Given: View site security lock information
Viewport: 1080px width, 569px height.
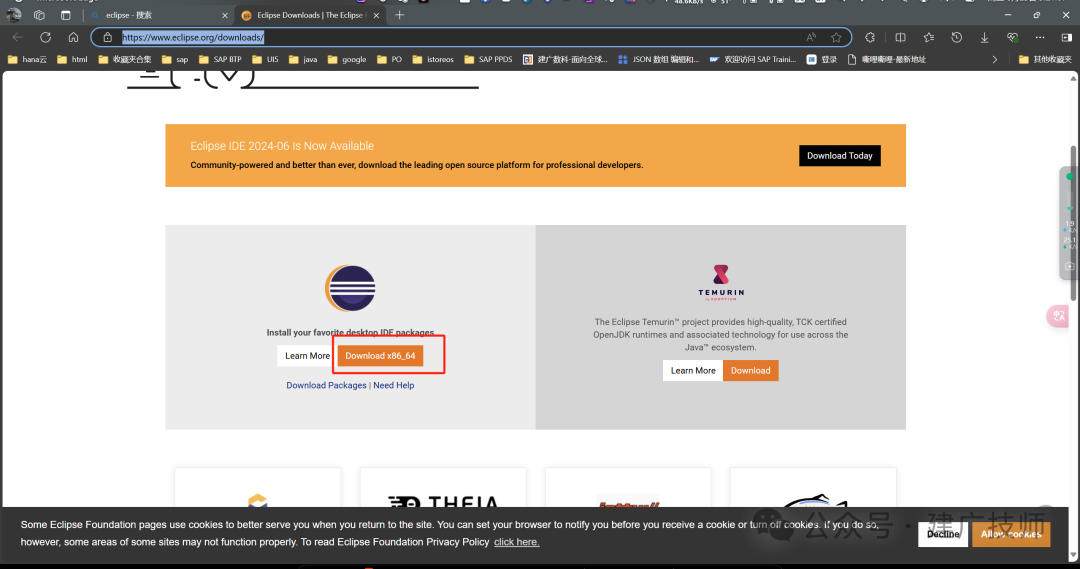Looking at the screenshot, I should pyautogui.click(x=107, y=37).
